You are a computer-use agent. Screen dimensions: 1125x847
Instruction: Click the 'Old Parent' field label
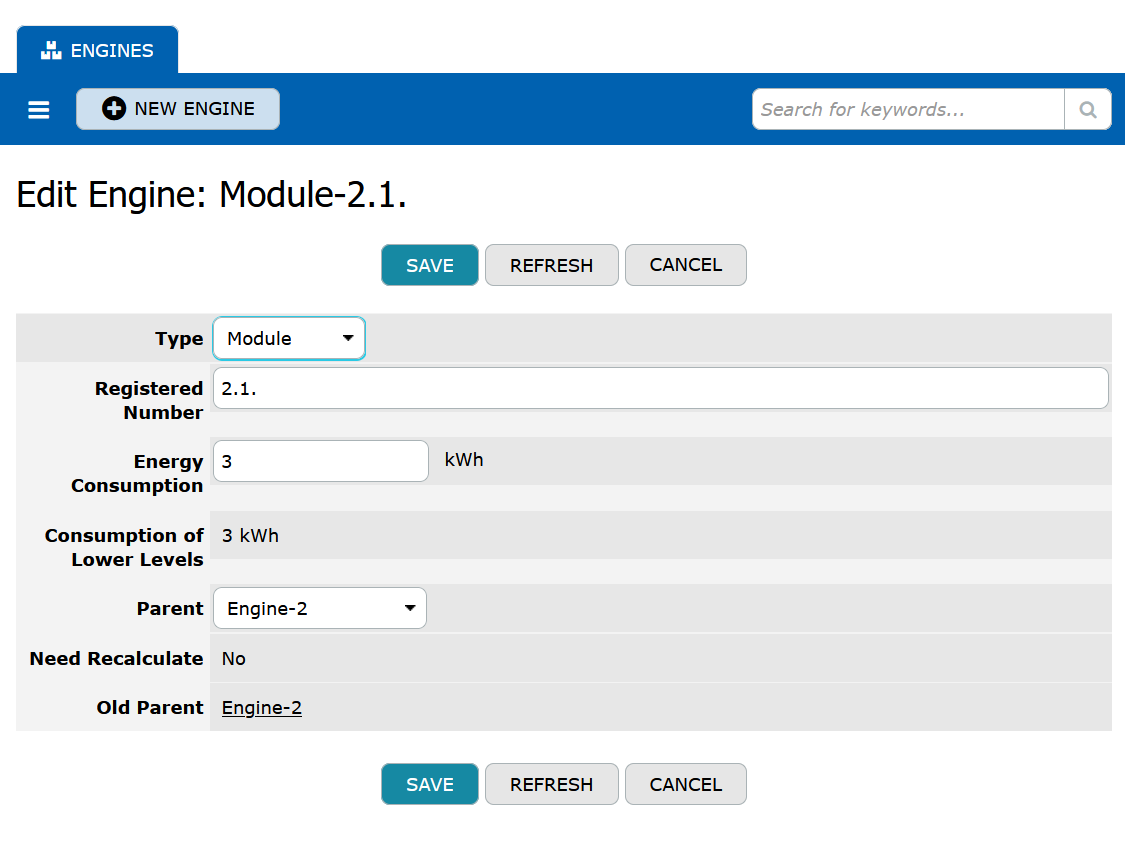(150, 708)
